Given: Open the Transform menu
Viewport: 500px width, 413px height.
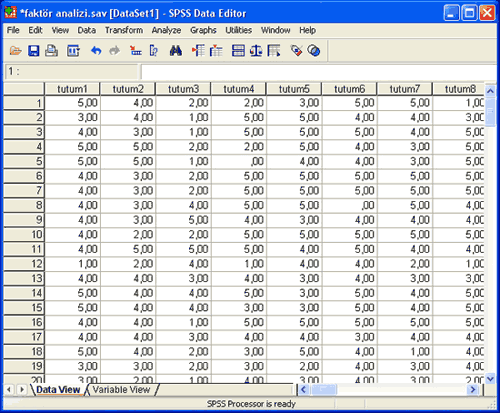Looking at the screenshot, I should [x=124, y=30].
